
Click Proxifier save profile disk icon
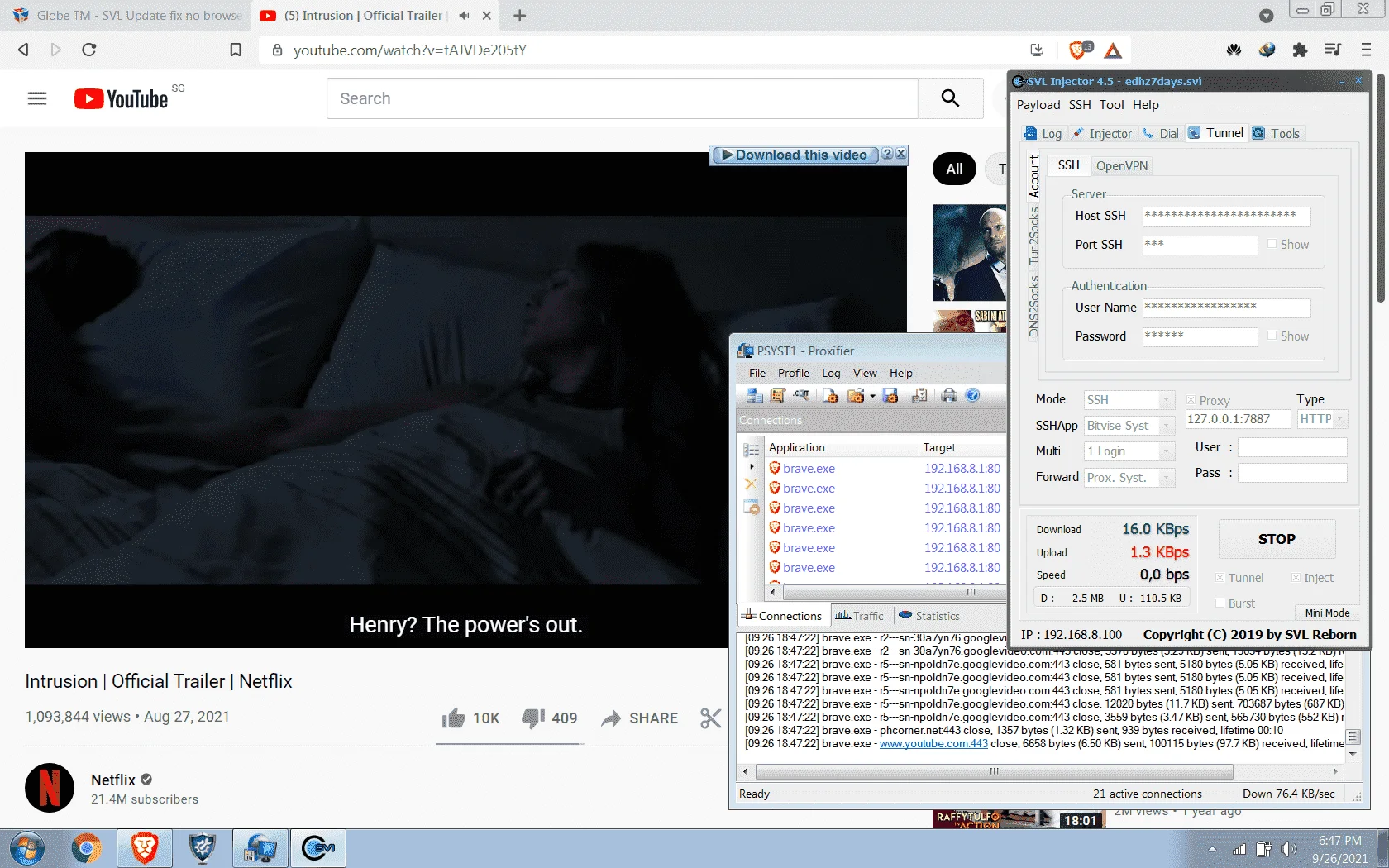pyautogui.click(x=890, y=396)
